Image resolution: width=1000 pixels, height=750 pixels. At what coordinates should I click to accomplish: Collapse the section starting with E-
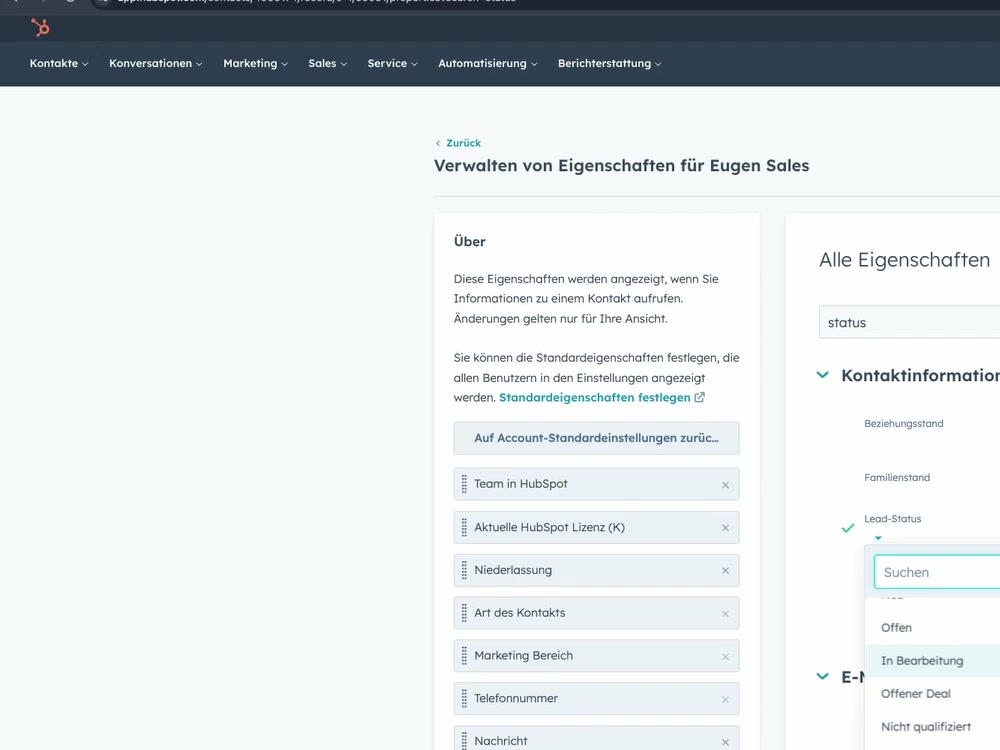pos(823,676)
